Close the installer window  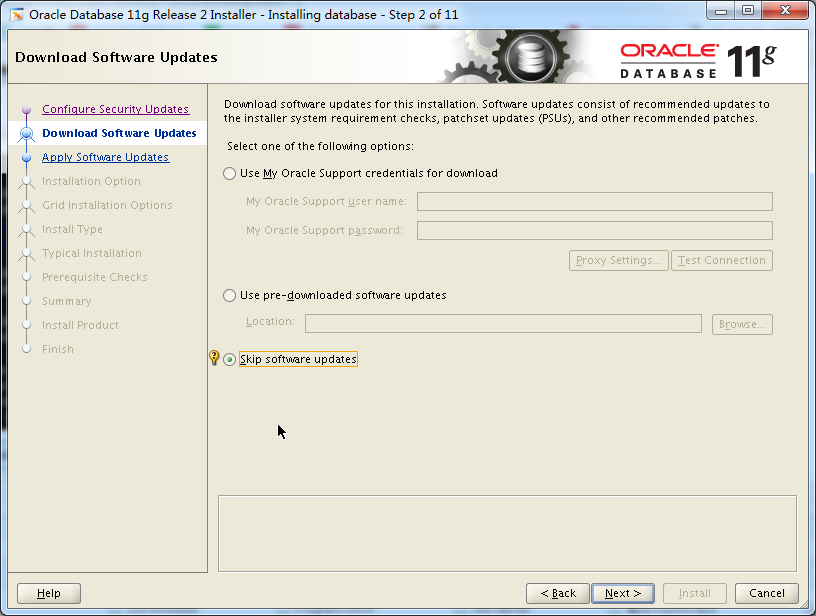click(x=786, y=10)
